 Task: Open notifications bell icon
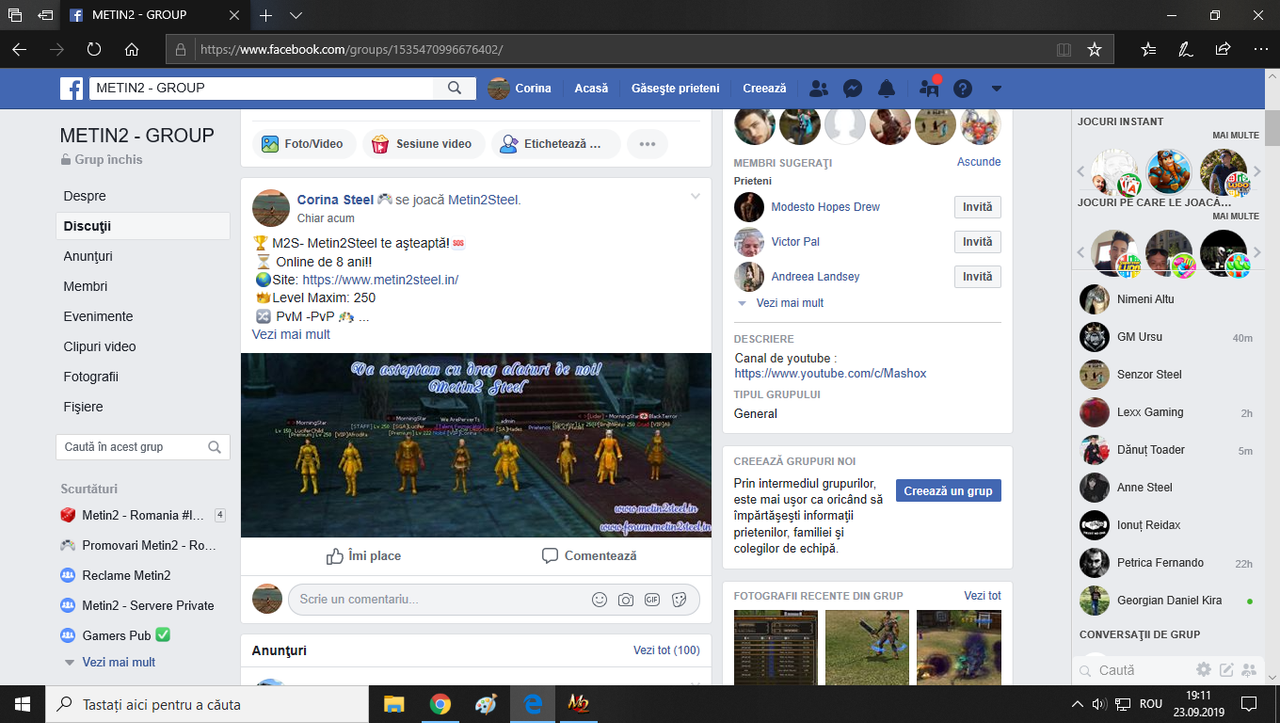click(x=886, y=88)
